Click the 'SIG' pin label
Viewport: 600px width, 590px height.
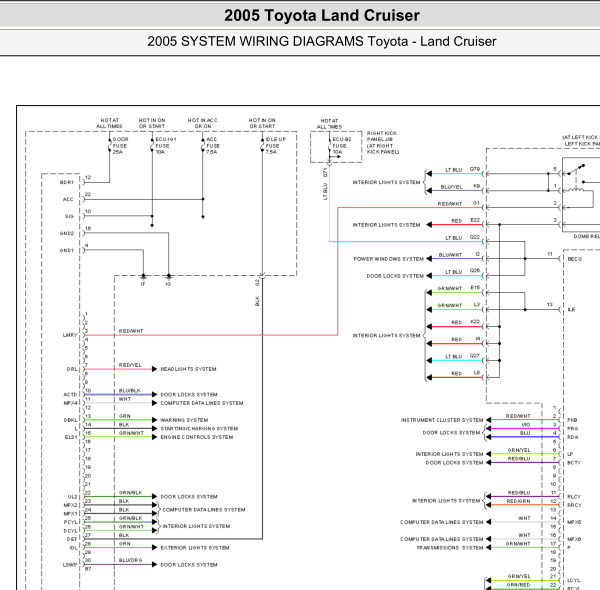69,217
